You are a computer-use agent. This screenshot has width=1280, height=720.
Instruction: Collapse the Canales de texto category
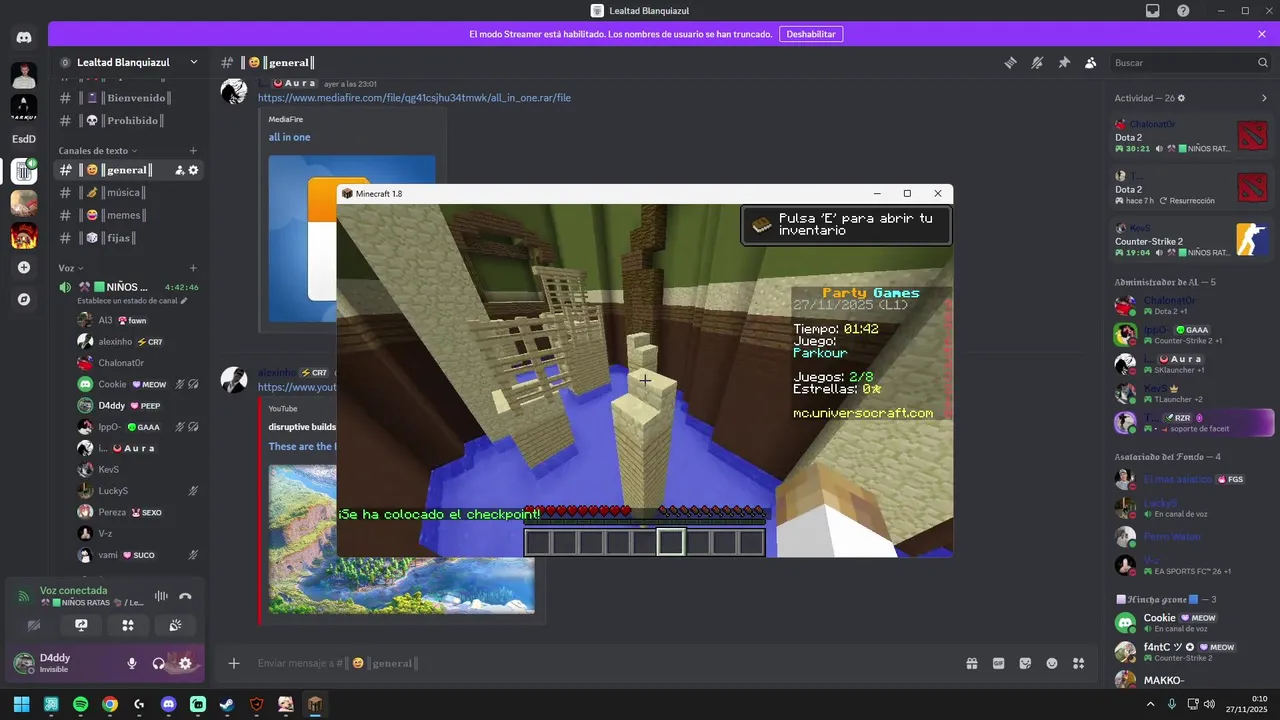coord(98,151)
